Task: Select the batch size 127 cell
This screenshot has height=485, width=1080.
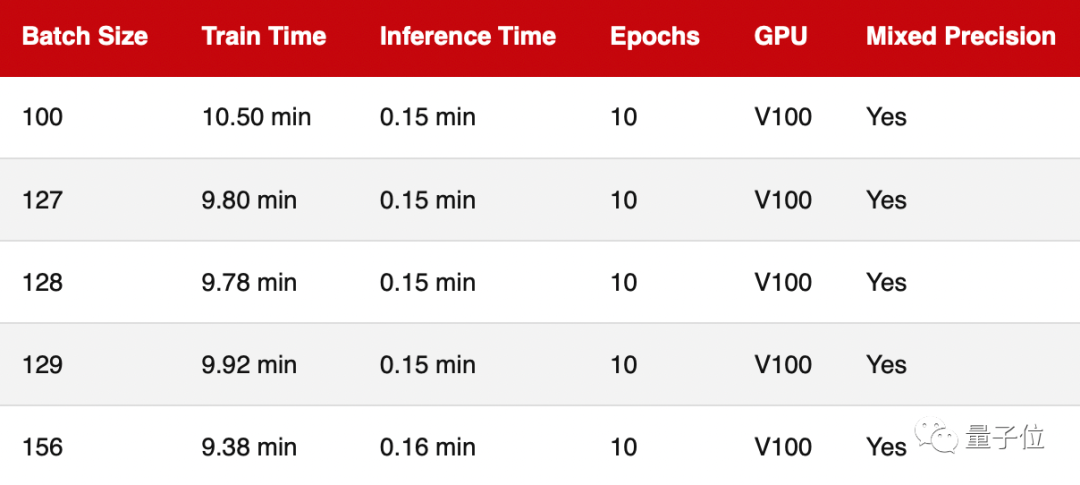Action: coord(42,200)
